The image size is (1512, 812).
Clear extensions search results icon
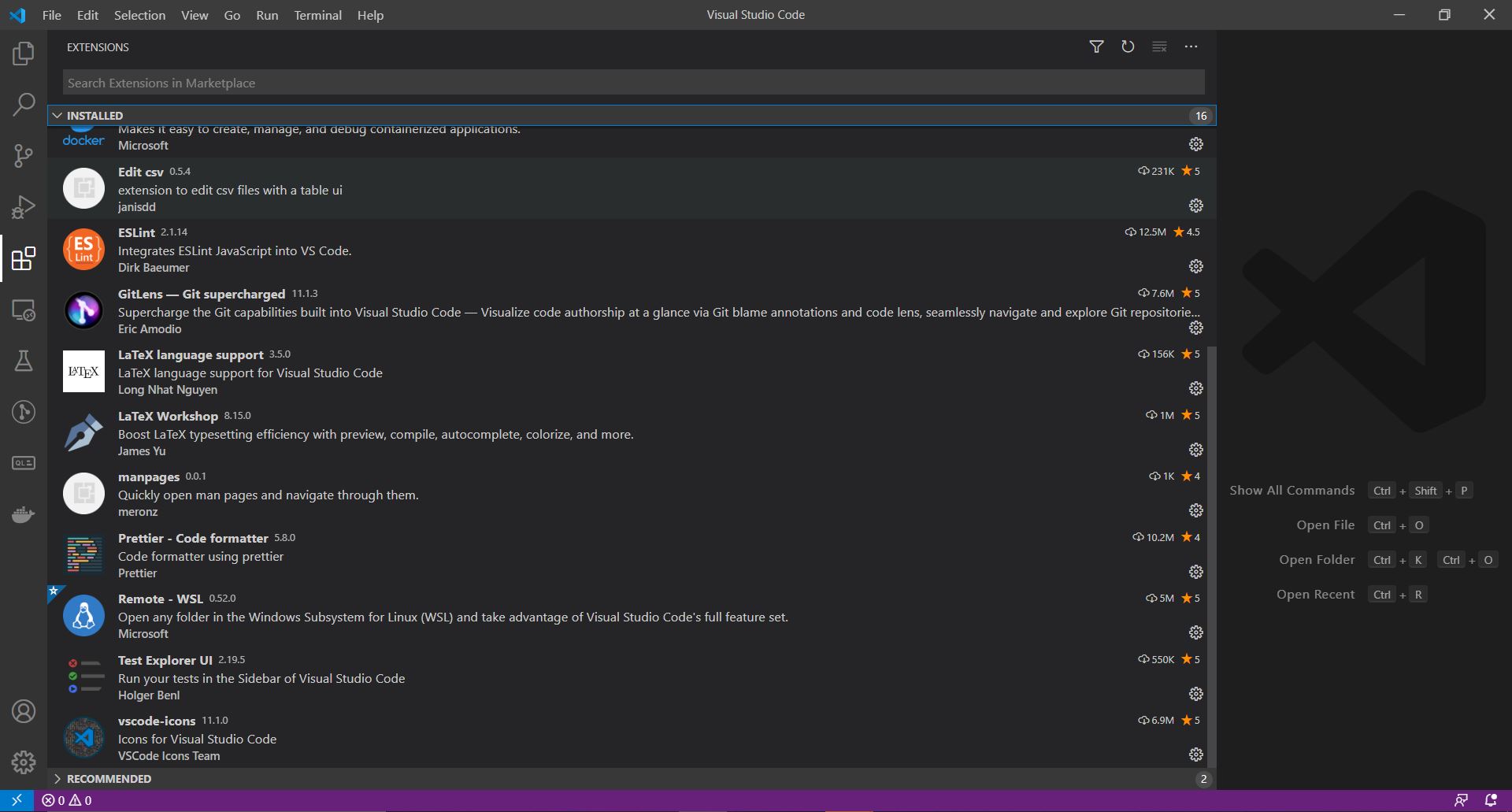click(x=1159, y=47)
